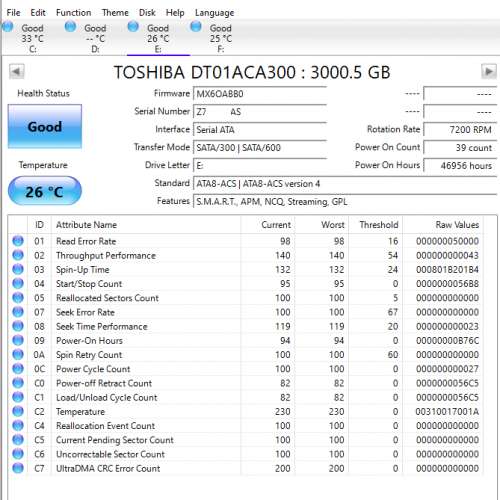Click the Power On Hours 46956 hours field
This screenshot has width=500, height=500.
tap(460, 165)
